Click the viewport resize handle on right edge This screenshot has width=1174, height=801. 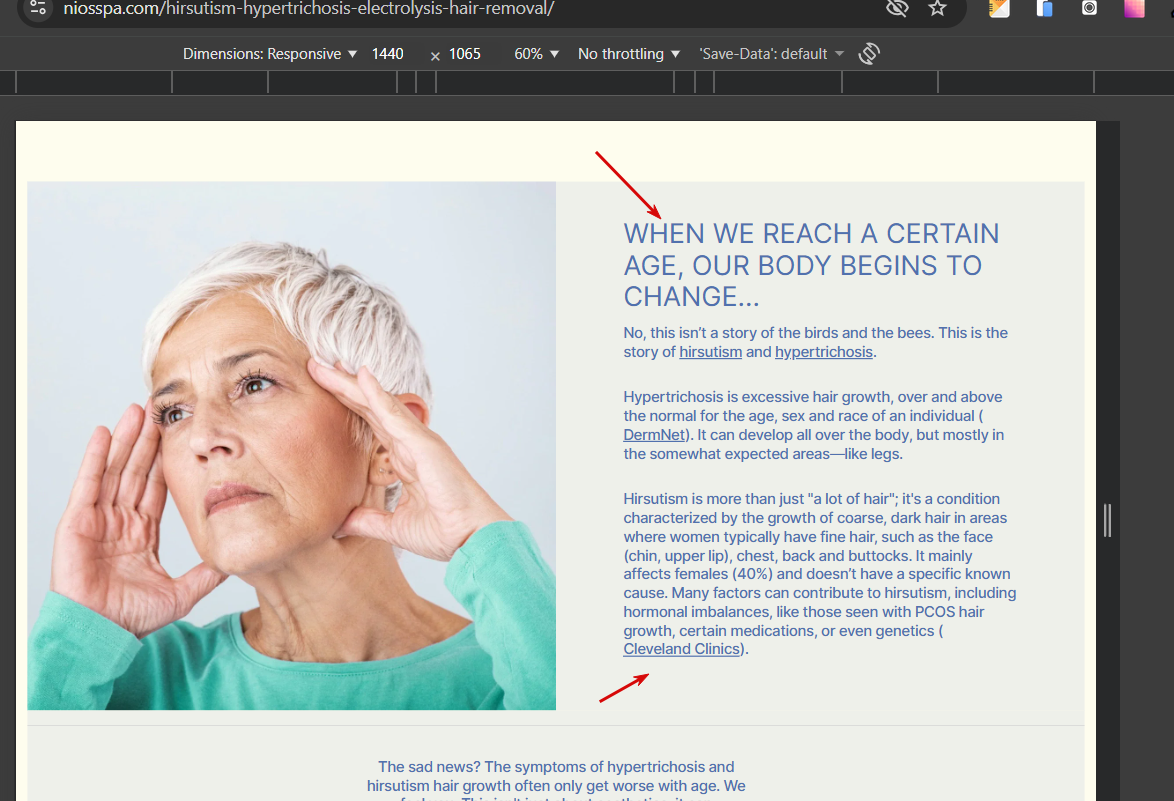coord(1107,520)
